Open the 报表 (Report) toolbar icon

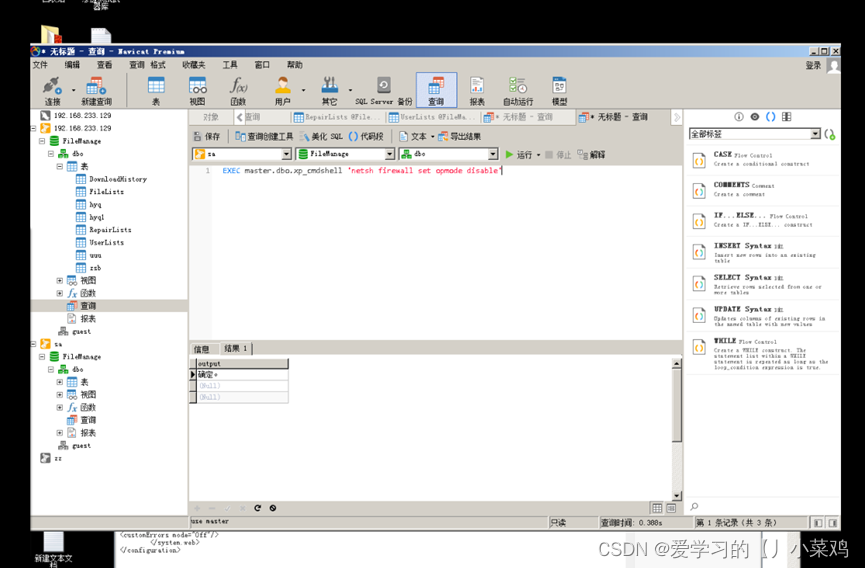coord(477,92)
